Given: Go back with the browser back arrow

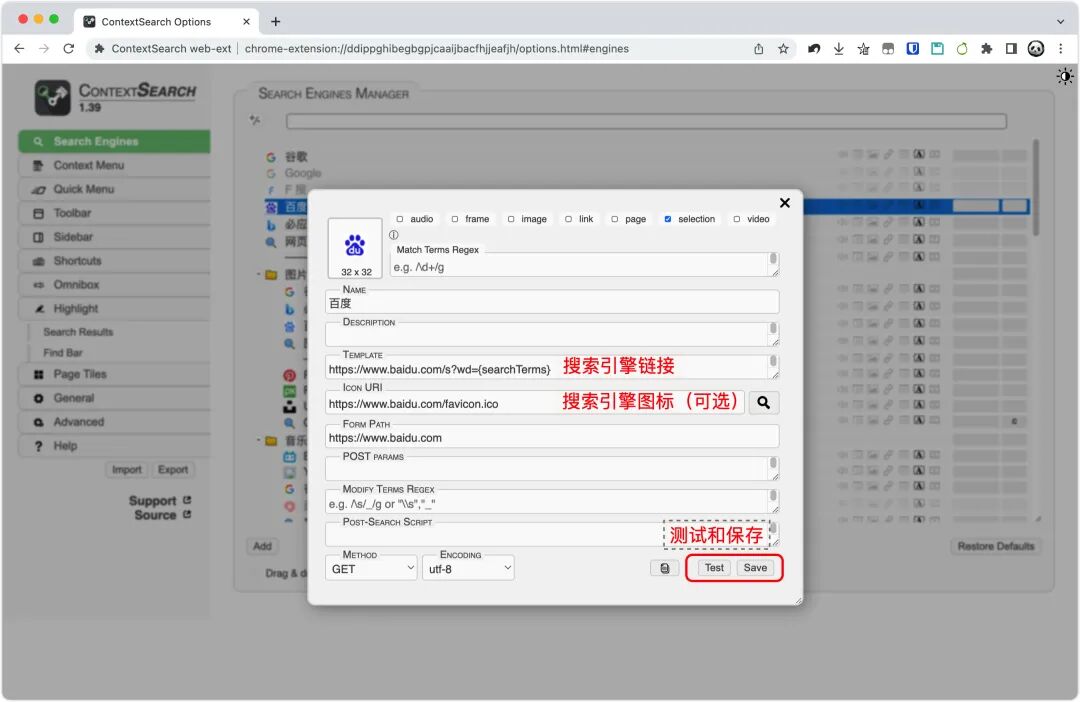Looking at the screenshot, I should click(x=19, y=49).
